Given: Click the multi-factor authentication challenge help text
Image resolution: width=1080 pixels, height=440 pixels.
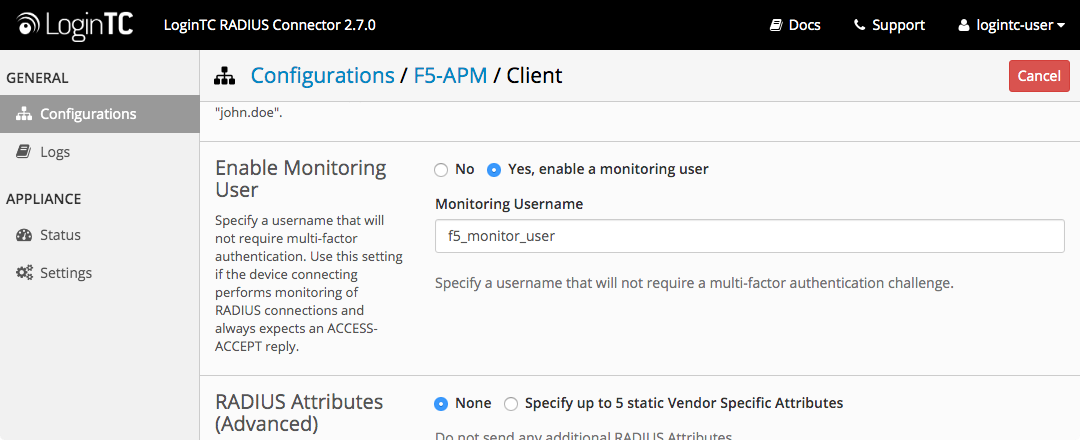Looking at the screenshot, I should 694,283.
